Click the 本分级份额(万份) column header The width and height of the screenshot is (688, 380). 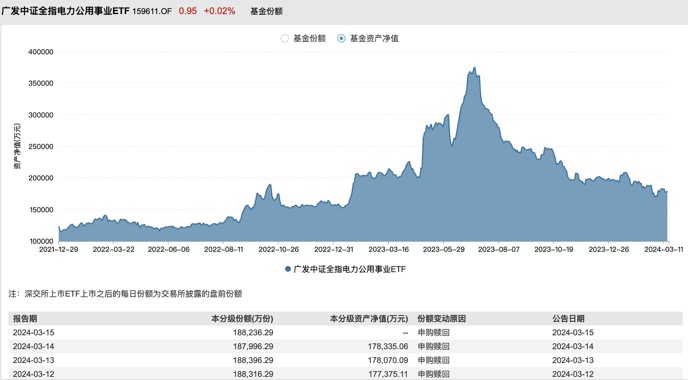242,319
